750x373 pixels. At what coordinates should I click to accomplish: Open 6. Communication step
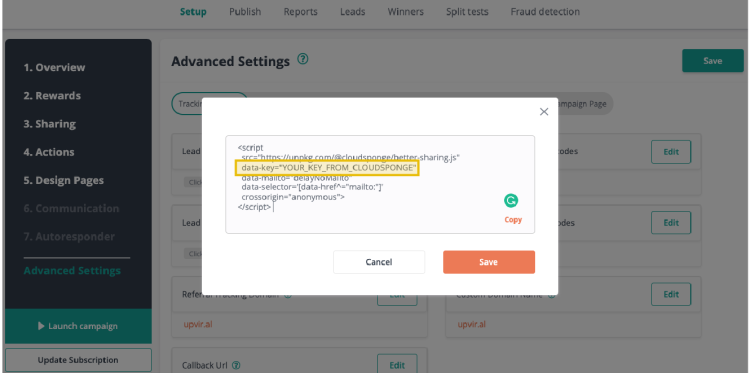coord(71,208)
